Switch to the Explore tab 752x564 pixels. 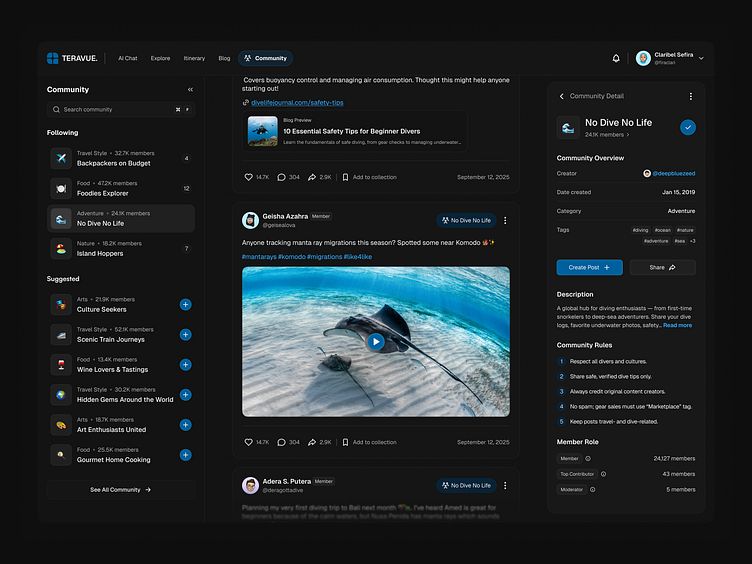coord(160,58)
